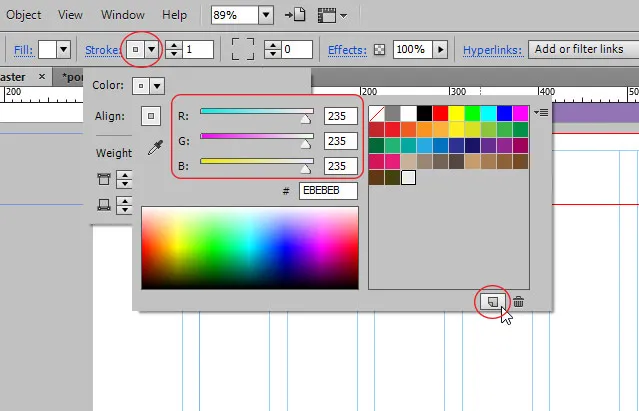639x411 pixels.
Task: Open the zoom level 89% dropdown
Action: click(x=265, y=15)
